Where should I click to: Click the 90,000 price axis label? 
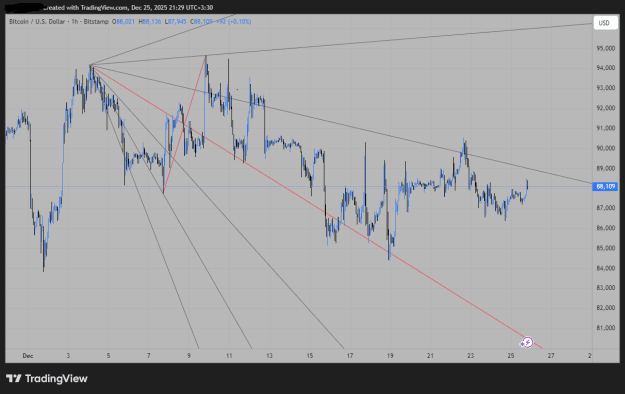point(605,148)
